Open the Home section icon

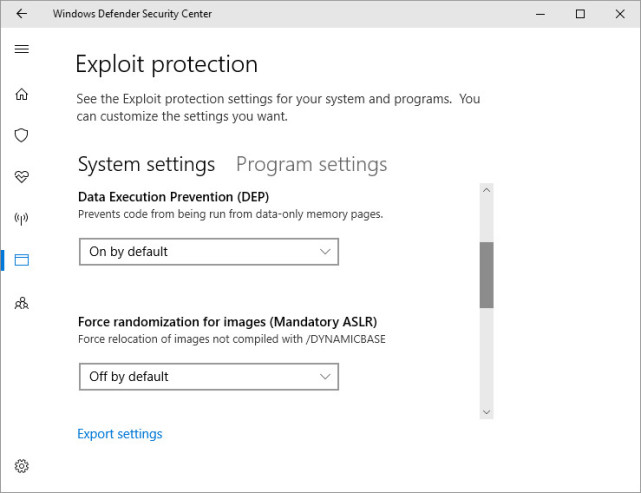(22, 94)
